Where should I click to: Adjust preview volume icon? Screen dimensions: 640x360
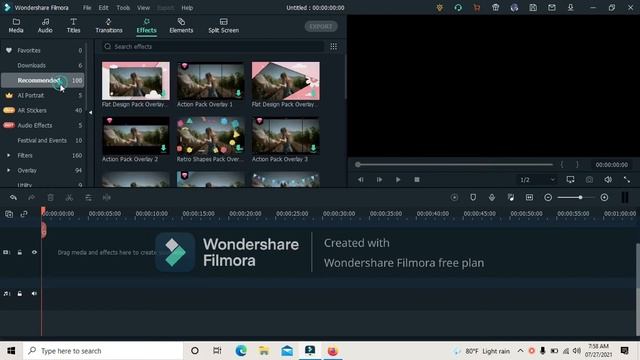pos(608,180)
